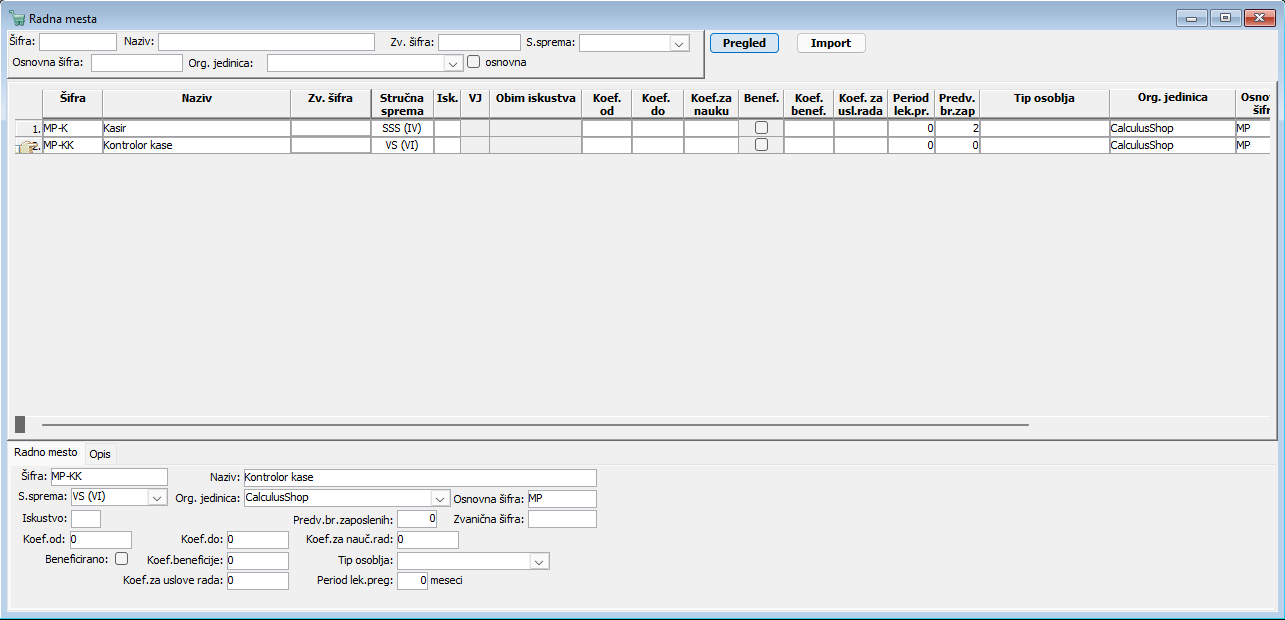Viewport: 1285px width, 620px height.
Task: Click the Predv. br.zap column header
Action: pyautogui.click(x=957, y=104)
